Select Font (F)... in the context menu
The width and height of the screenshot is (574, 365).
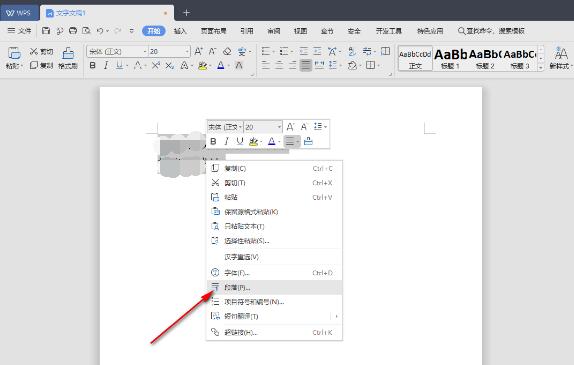pos(274,273)
